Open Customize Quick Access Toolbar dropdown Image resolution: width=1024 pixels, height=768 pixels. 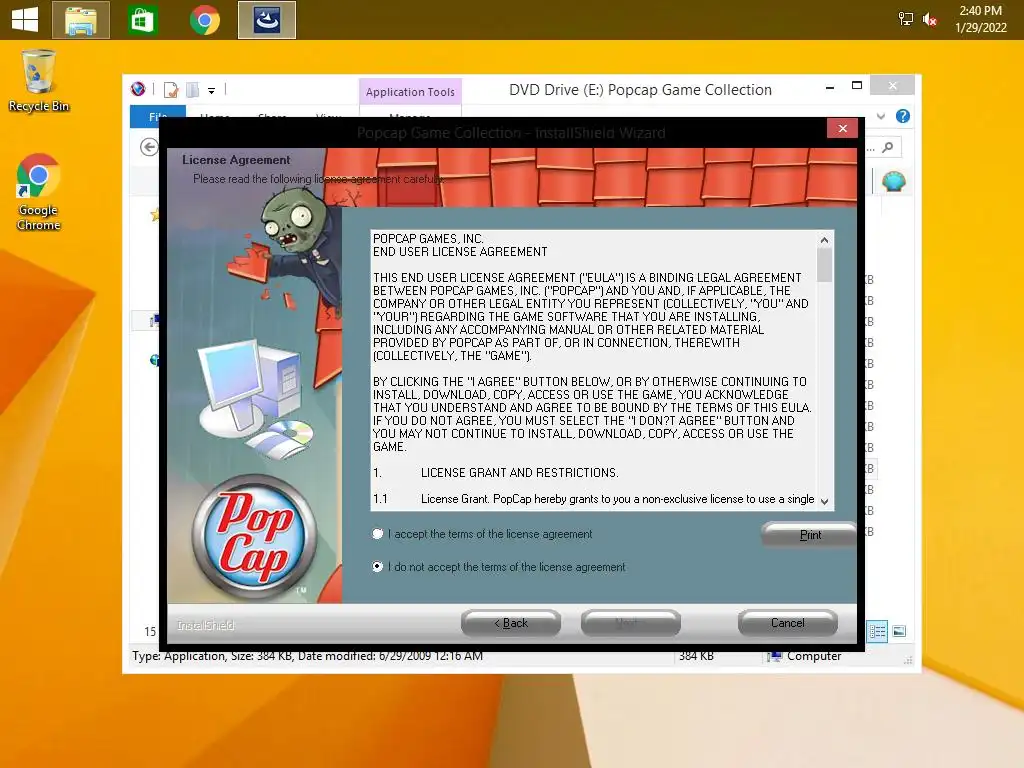212,91
